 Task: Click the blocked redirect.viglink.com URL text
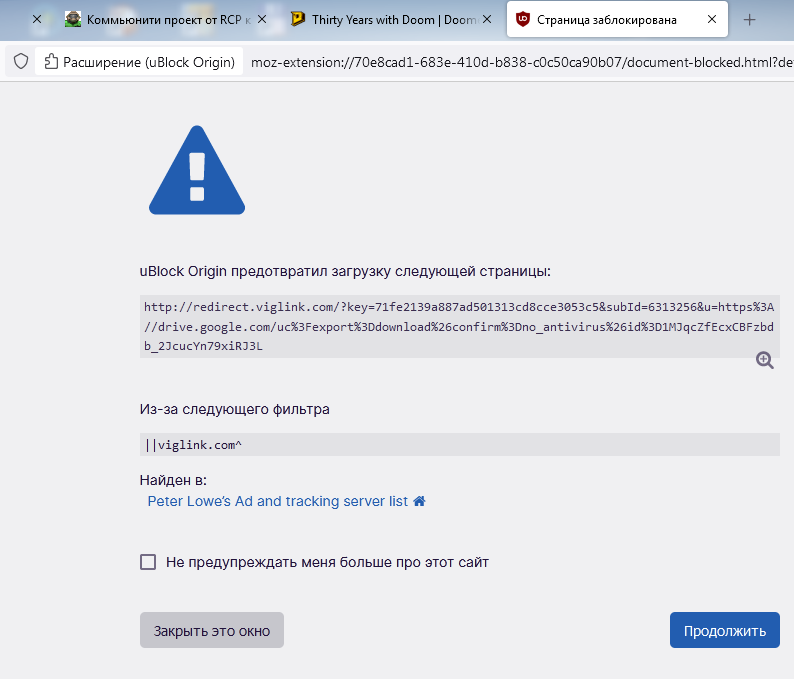click(x=459, y=327)
